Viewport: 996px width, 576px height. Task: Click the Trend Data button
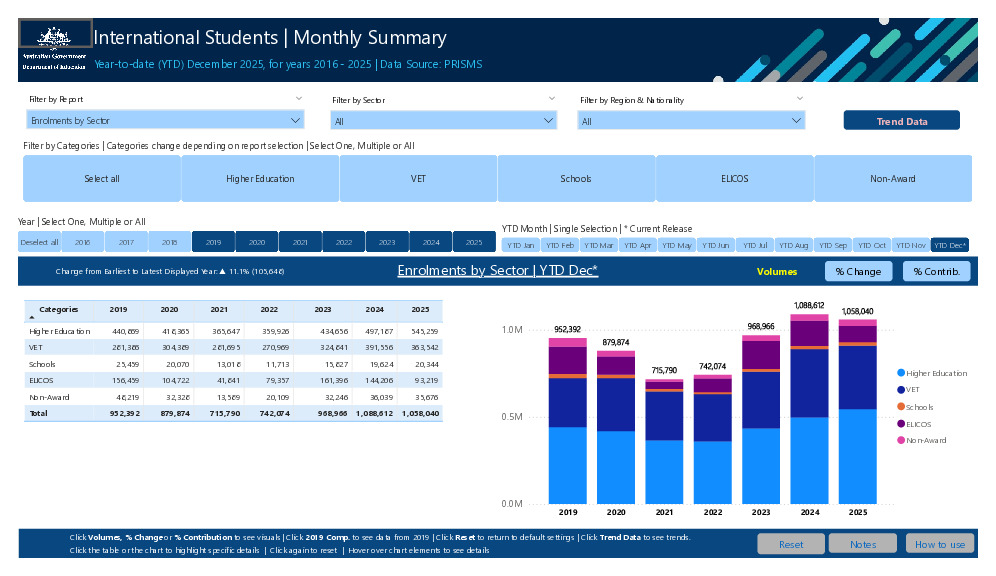[903, 119]
